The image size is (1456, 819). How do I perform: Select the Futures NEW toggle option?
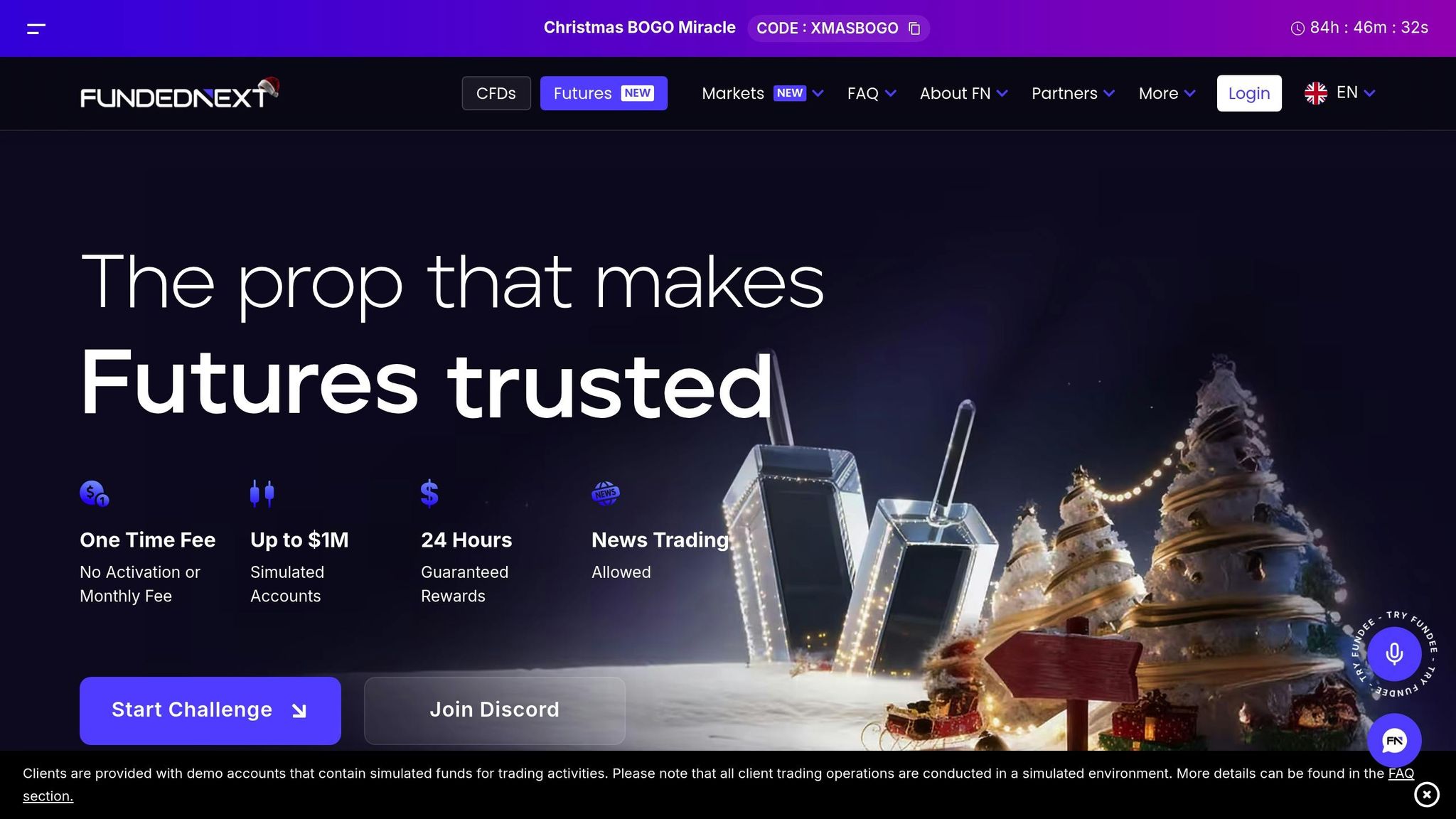click(x=604, y=93)
